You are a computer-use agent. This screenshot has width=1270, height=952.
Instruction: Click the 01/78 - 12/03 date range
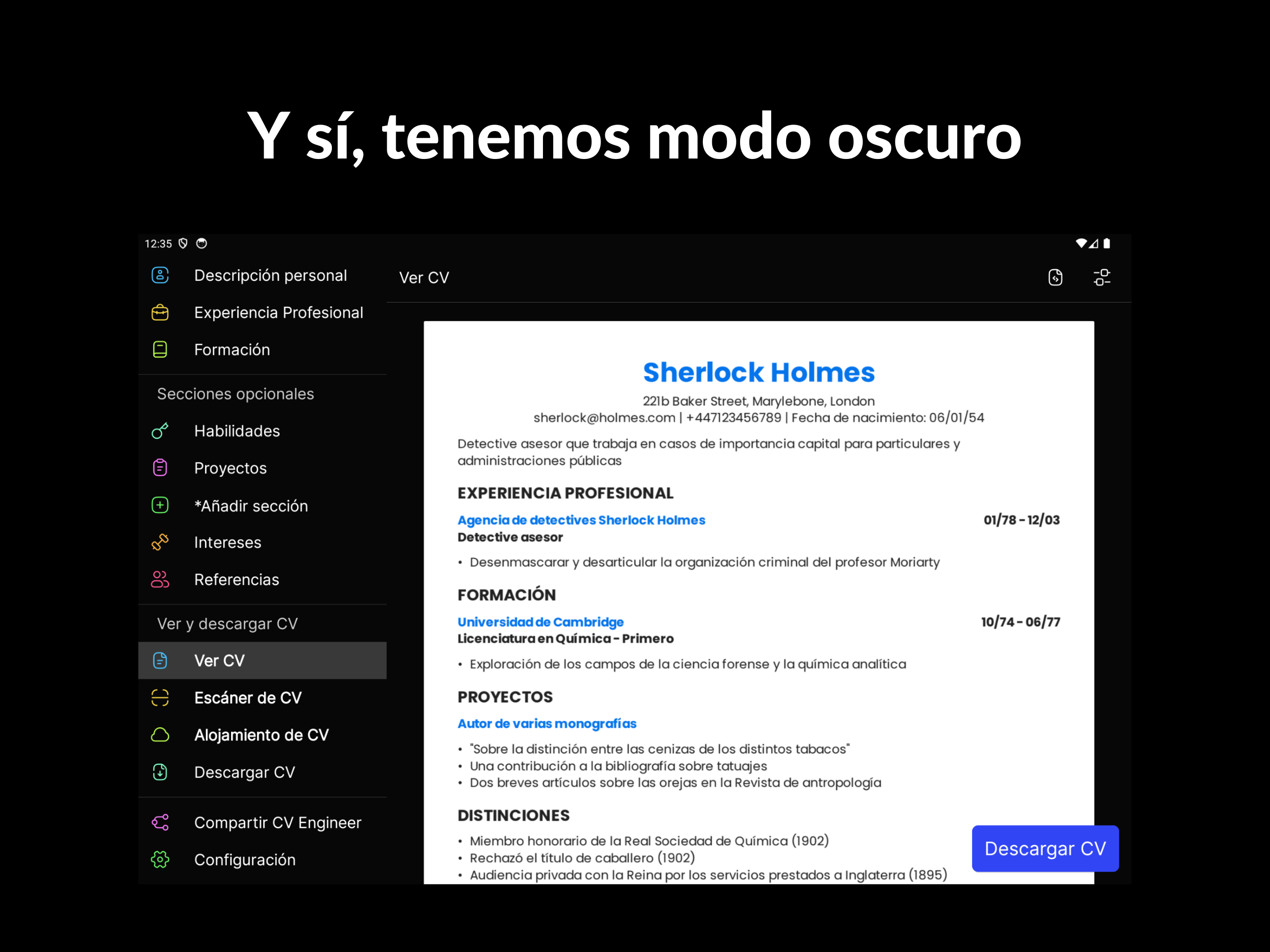(1021, 520)
